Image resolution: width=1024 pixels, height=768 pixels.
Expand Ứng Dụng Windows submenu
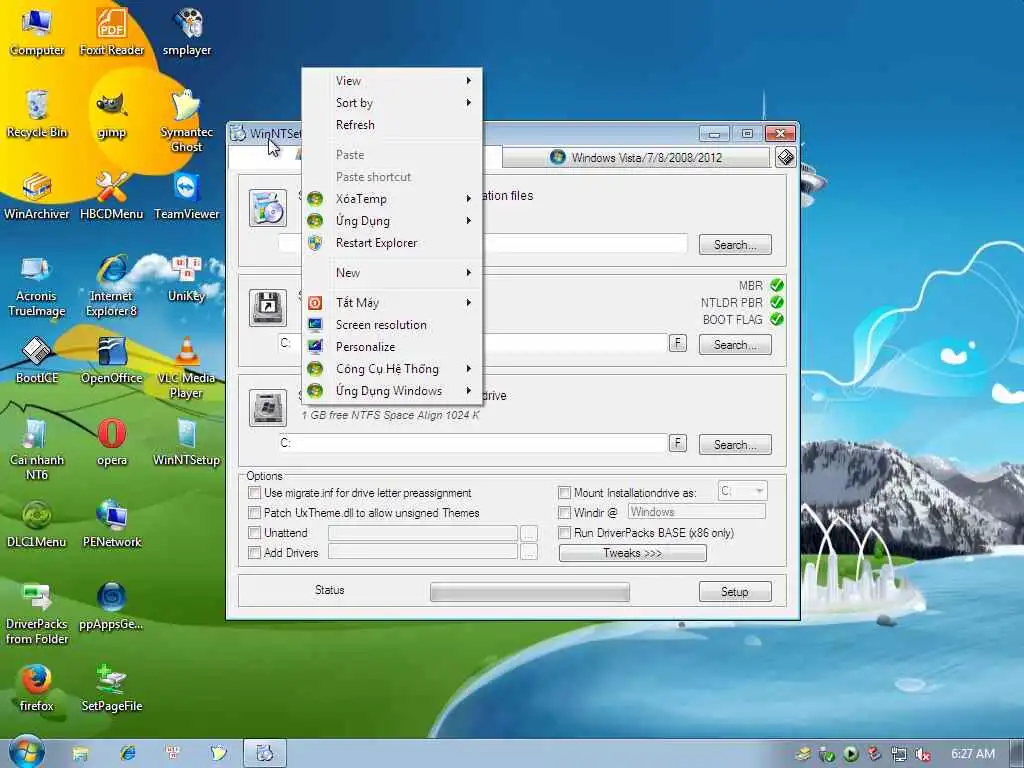pyautogui.click(x=392, y=391)
